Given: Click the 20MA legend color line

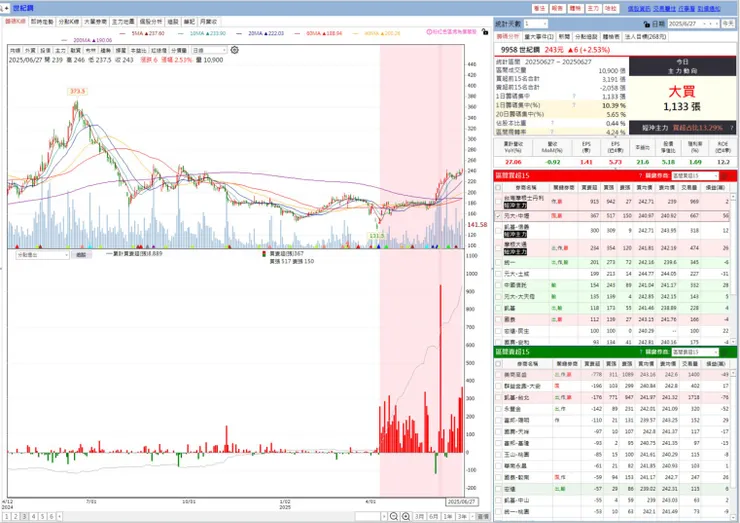Looking at the screenshot, I should point(239,34).
